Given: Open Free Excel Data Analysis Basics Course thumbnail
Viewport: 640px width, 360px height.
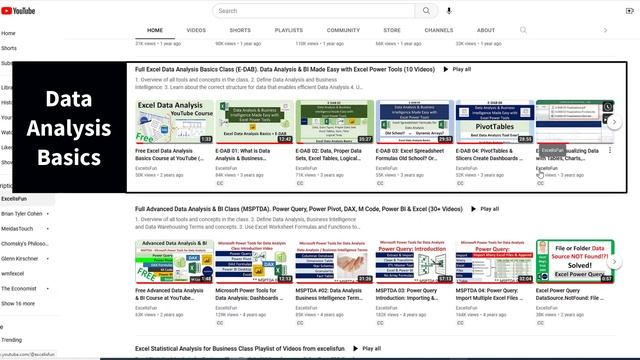Looking at the screenshot, I should point(174,122).
